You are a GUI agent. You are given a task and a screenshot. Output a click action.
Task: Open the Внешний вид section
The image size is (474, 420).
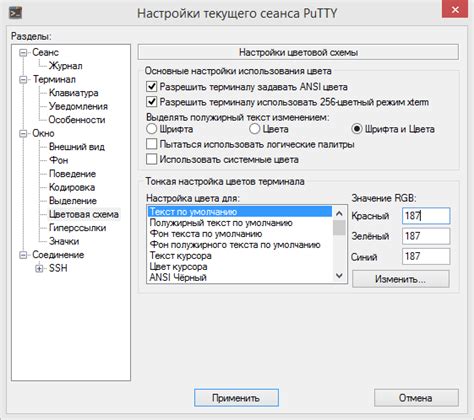pyautogui.click(x=77, y=147)
